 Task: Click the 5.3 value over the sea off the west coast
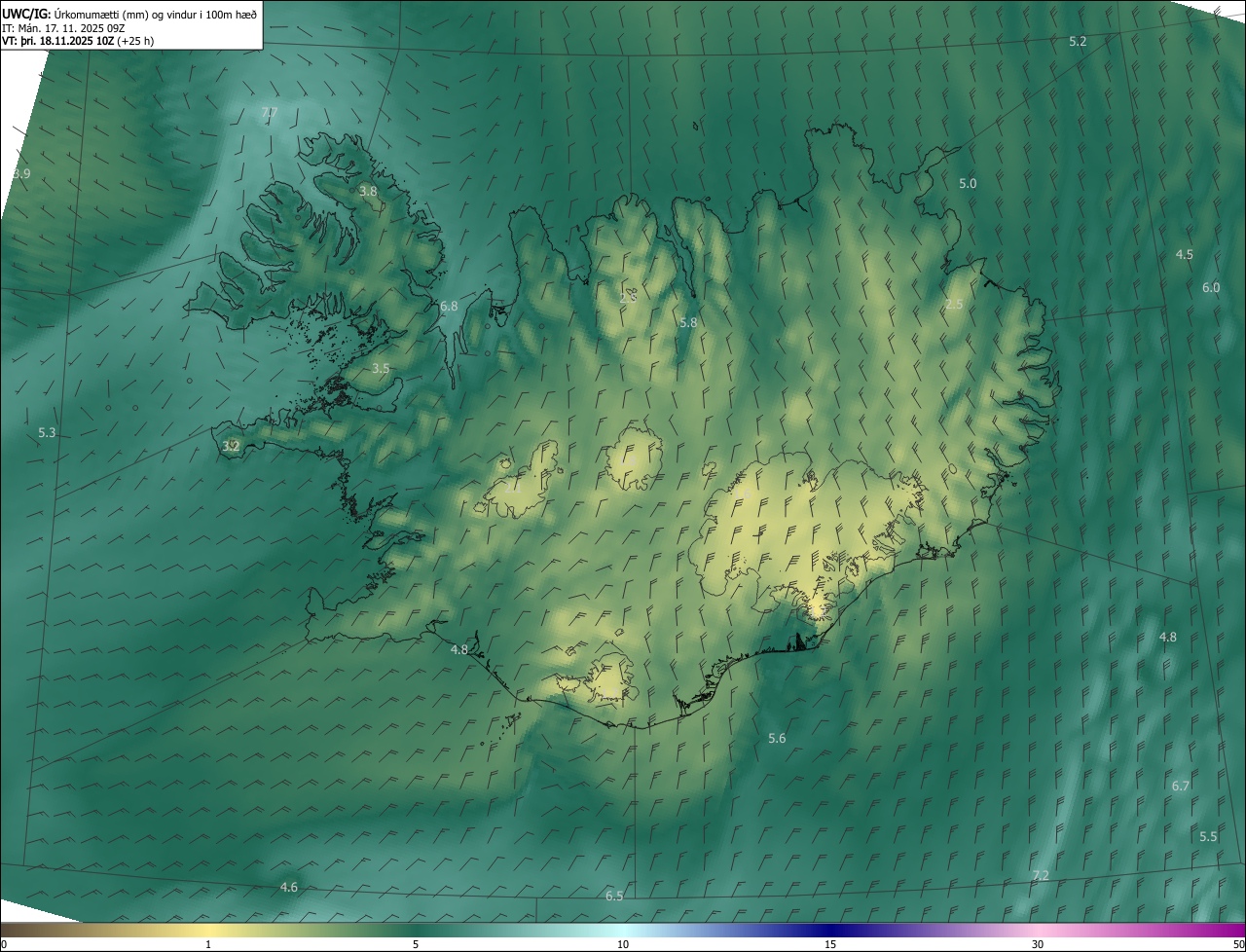coord(47,432)
